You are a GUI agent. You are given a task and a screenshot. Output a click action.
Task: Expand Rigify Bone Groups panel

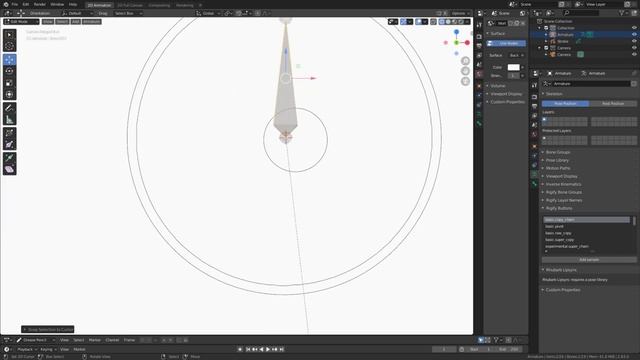point(564,192)
